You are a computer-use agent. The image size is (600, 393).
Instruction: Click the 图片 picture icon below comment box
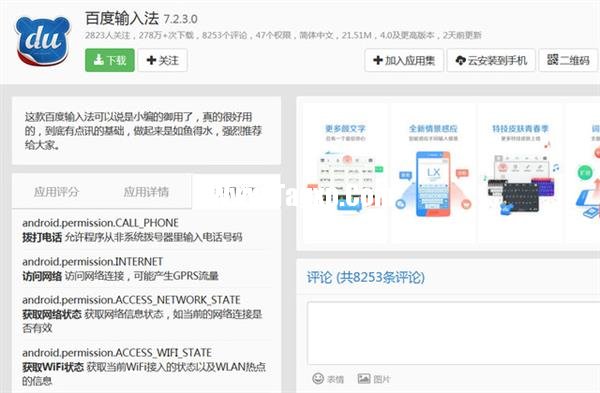(374, 379)
